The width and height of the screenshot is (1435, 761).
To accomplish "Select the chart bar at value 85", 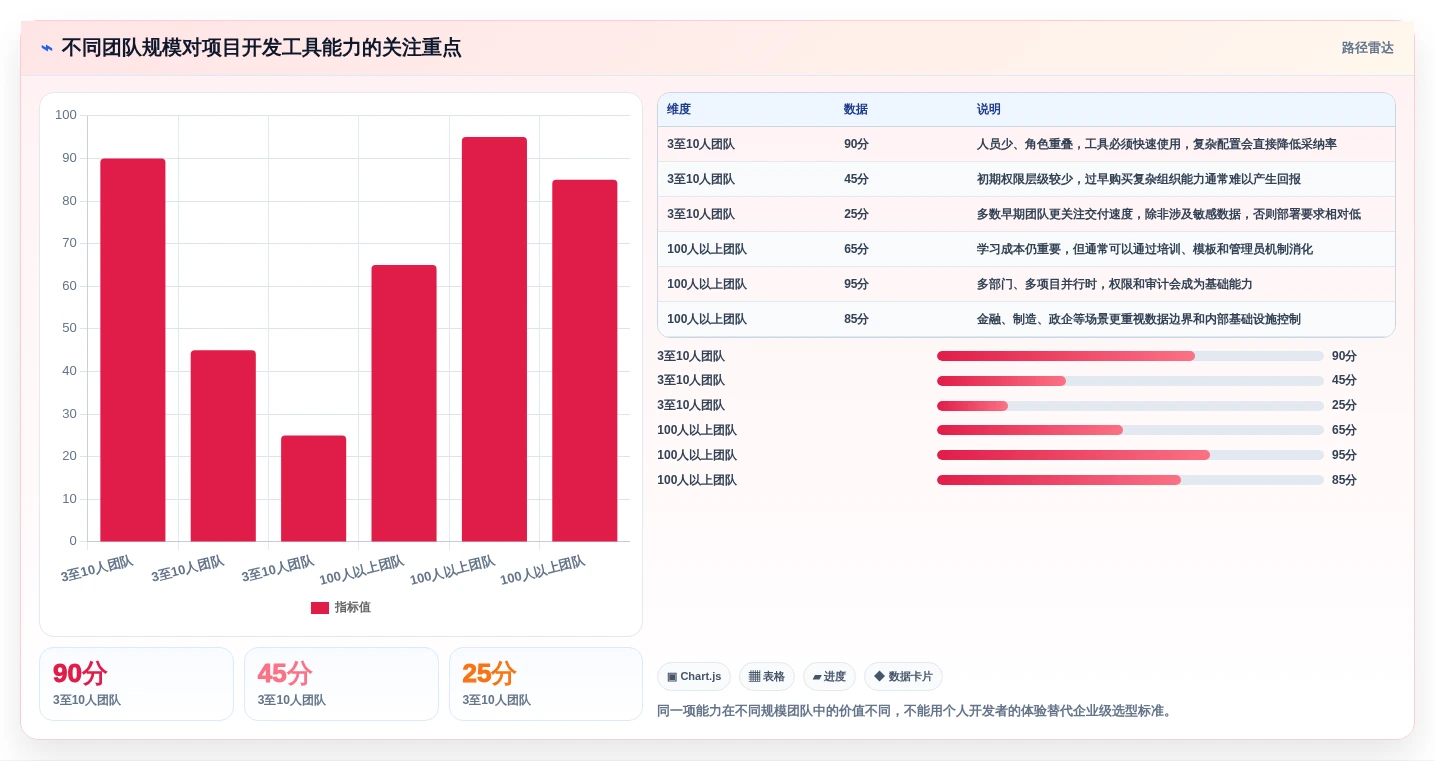I will tap(585, 361).
